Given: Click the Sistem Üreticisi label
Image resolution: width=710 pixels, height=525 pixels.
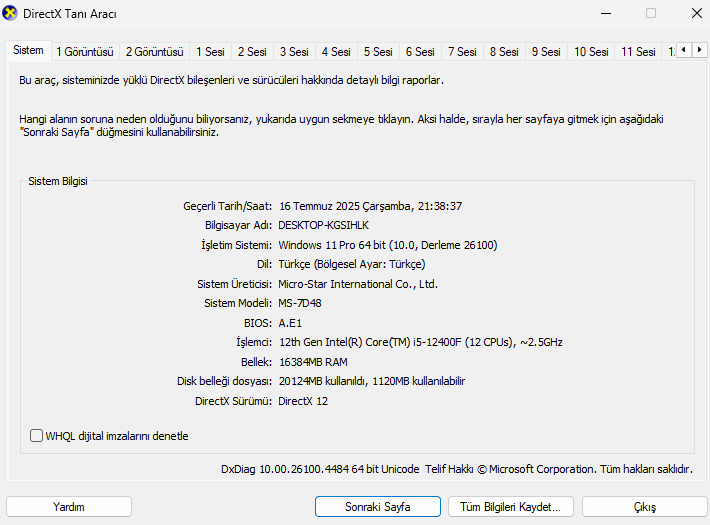Looking at the screenshot, I should click(235, 284).
